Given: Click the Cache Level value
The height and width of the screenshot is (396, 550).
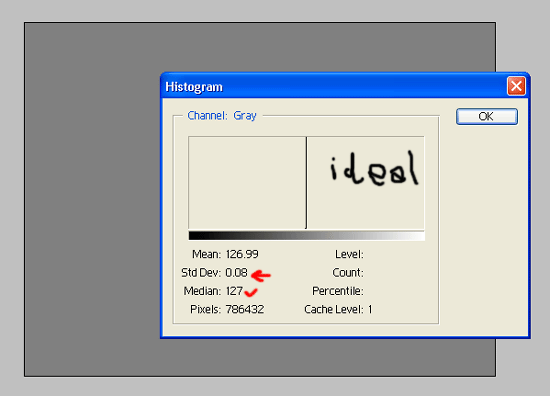Looking at the screenshot, I should tap(370, 309).
